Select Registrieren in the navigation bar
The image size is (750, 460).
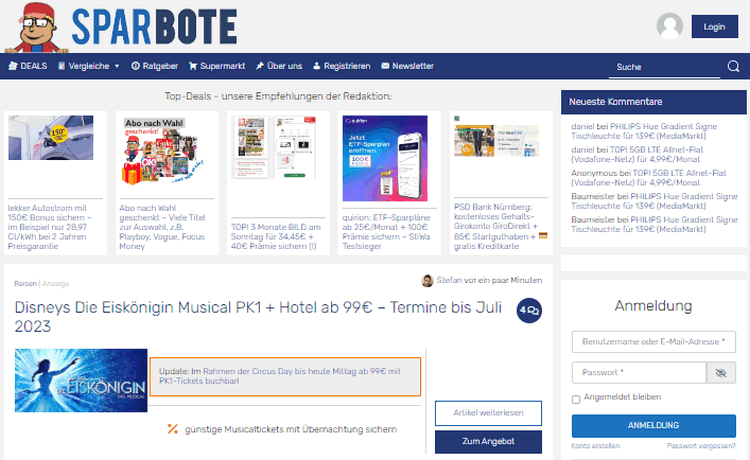coord(342,66)
